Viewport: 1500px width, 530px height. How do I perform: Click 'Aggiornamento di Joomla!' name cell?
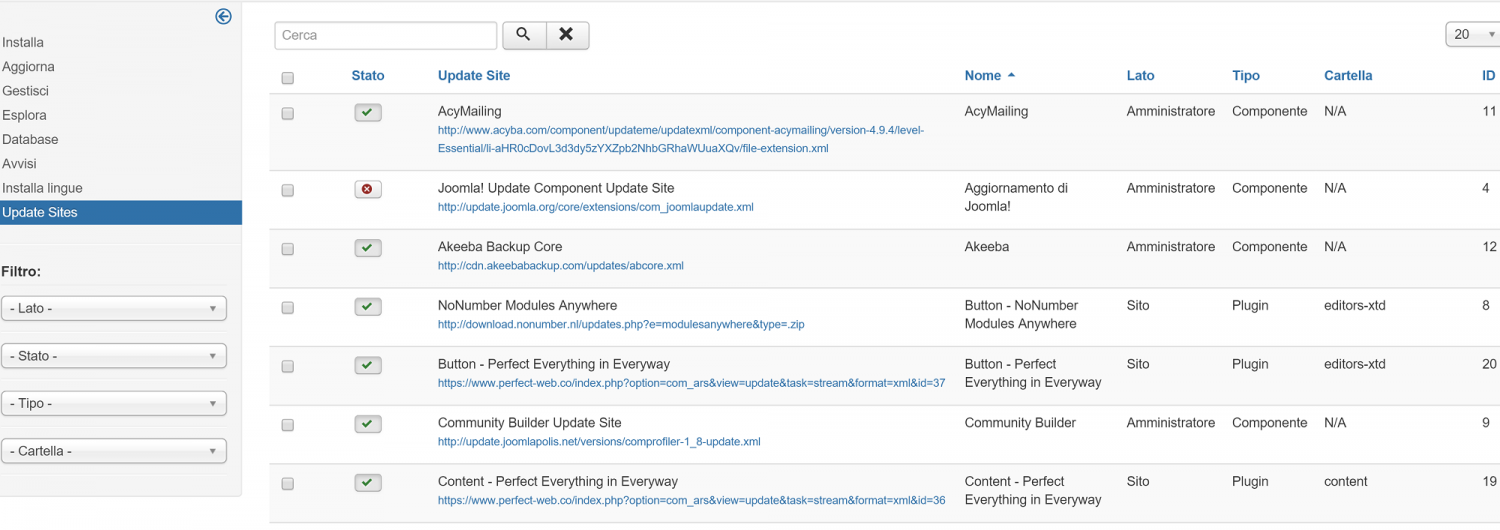1016,197
